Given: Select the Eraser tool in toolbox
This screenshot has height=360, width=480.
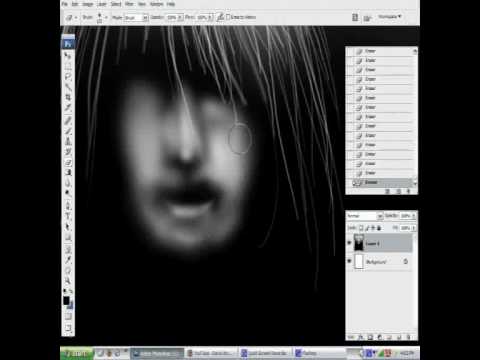Looking at the screenshot, I should [x=68, y=162].
